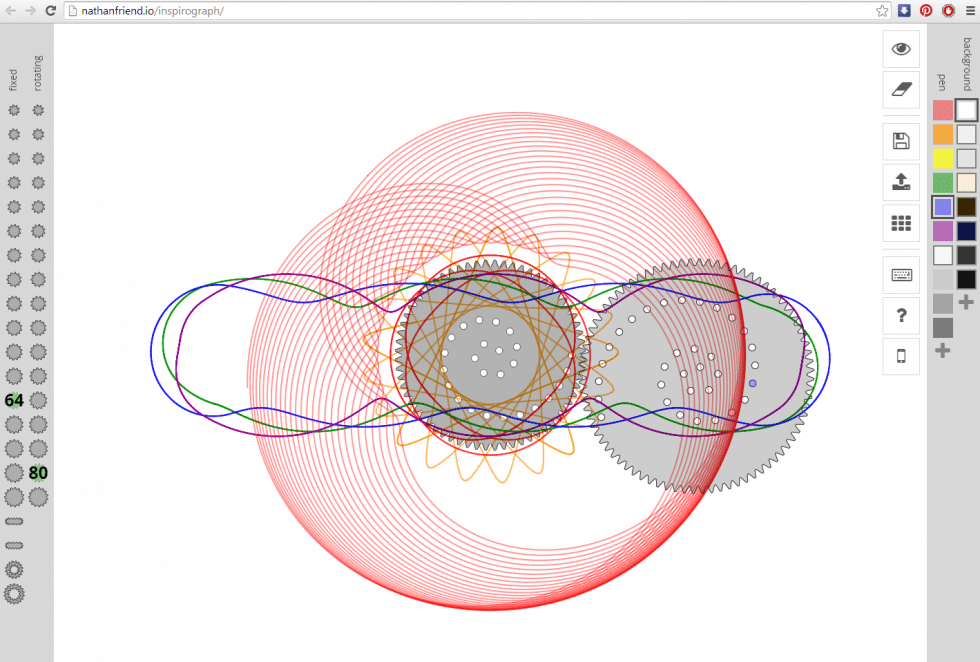Open the gallery grid icon

coord(901,223)
